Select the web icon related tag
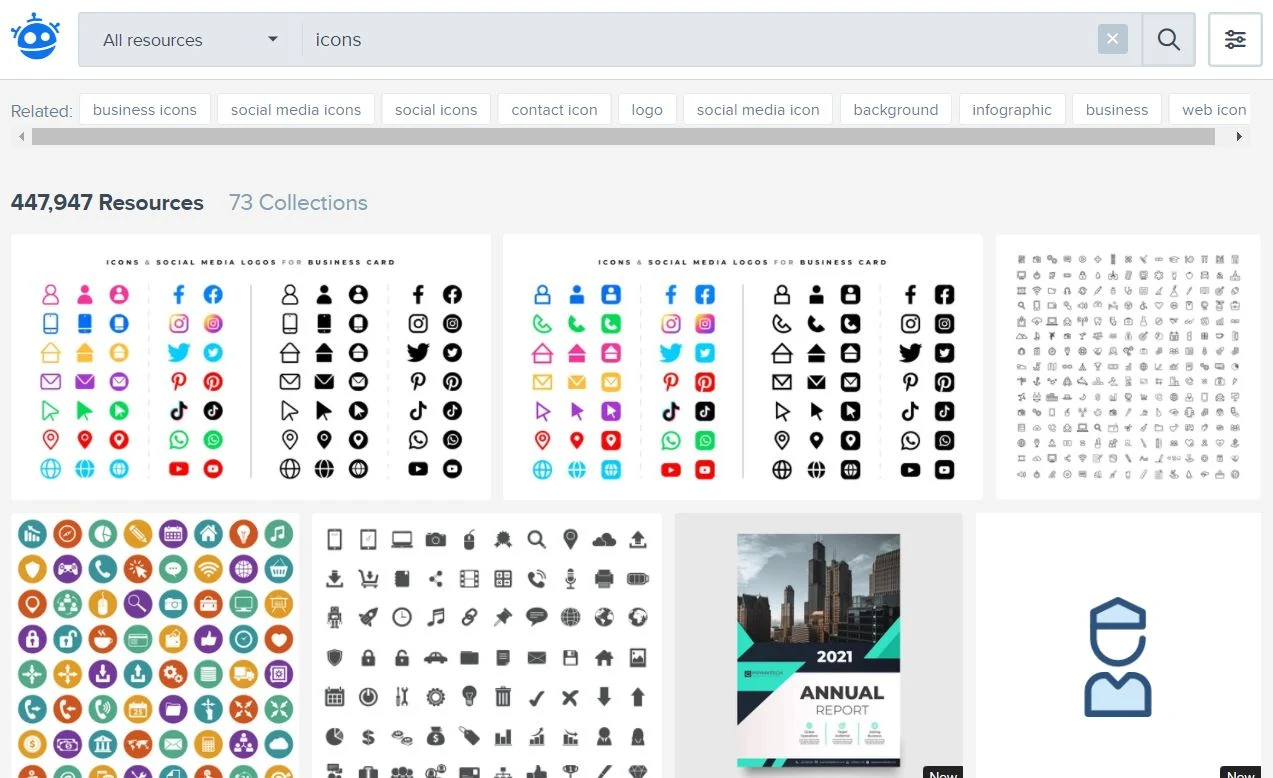This screenshot has height=778, width=1273. pos(1210,110)
